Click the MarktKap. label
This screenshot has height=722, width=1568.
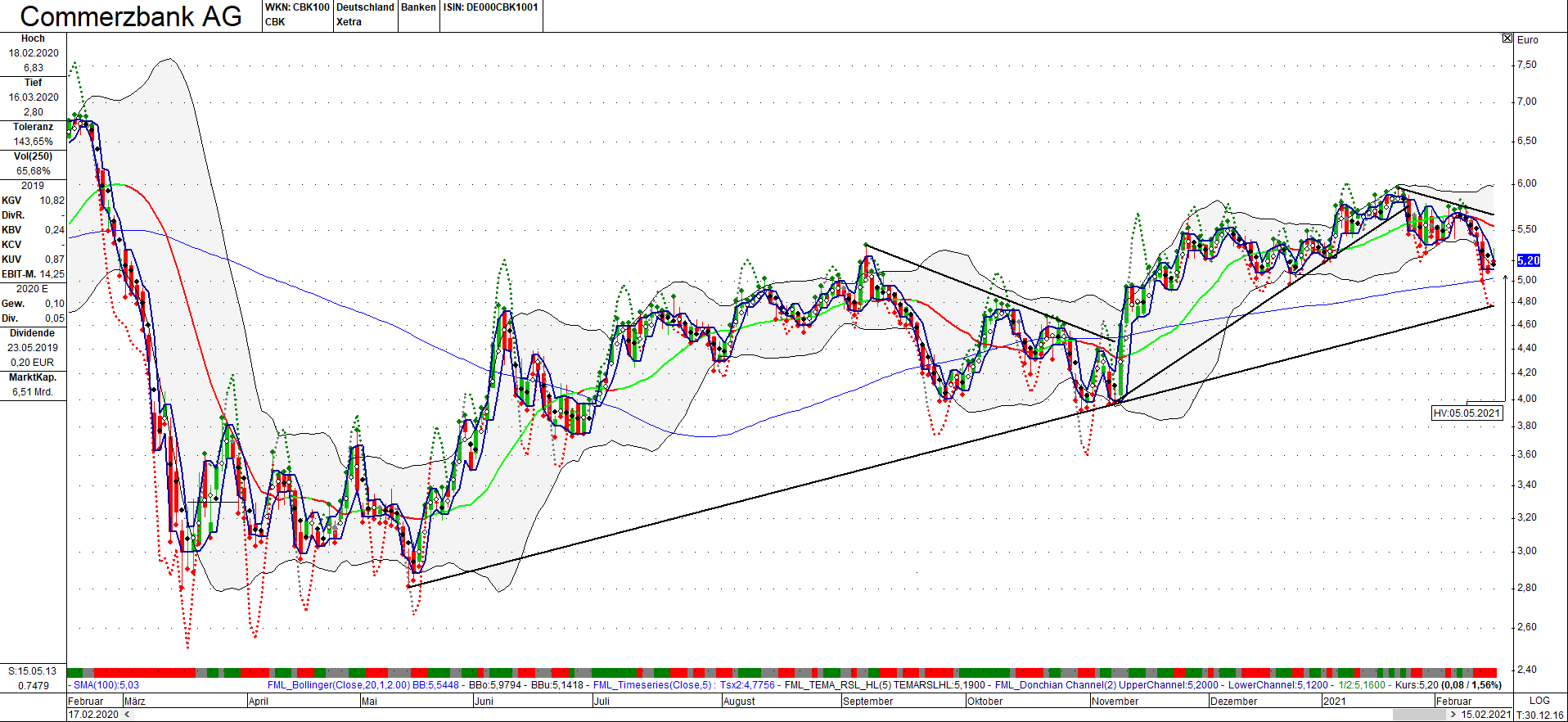coord(33,377)
